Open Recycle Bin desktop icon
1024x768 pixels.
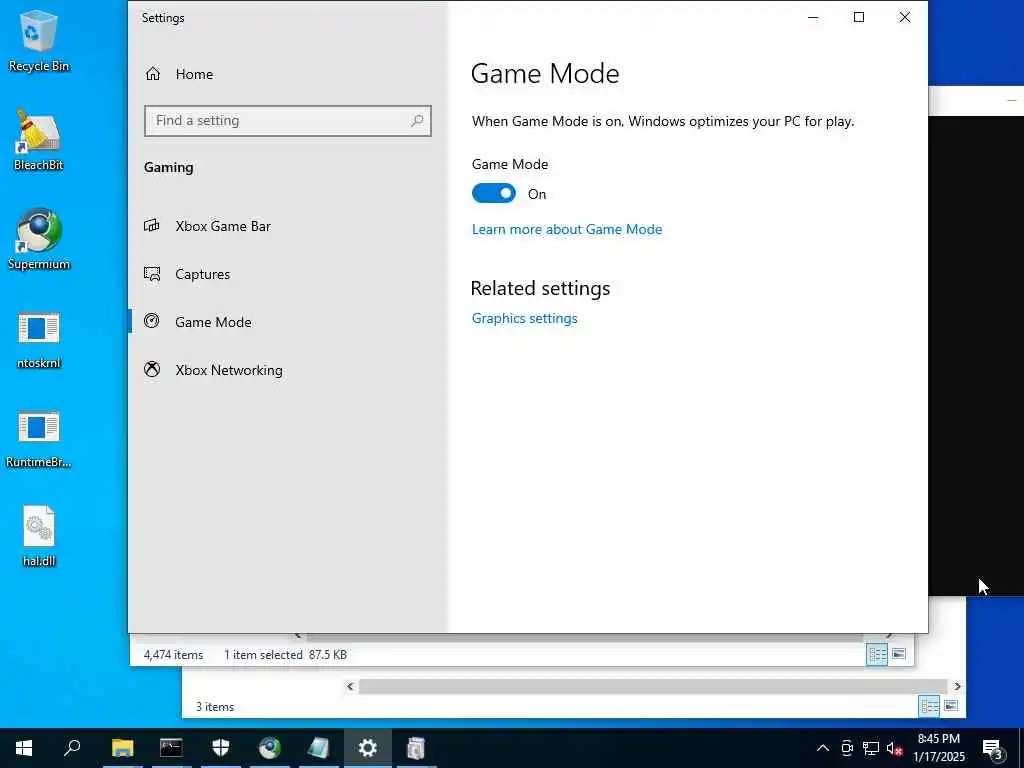click(x=39, y=41)
